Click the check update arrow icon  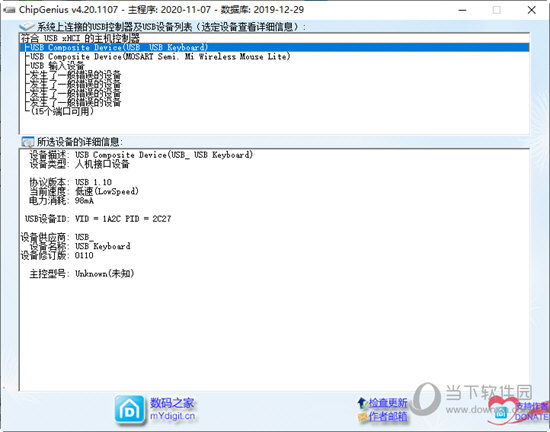coord(362,403)
